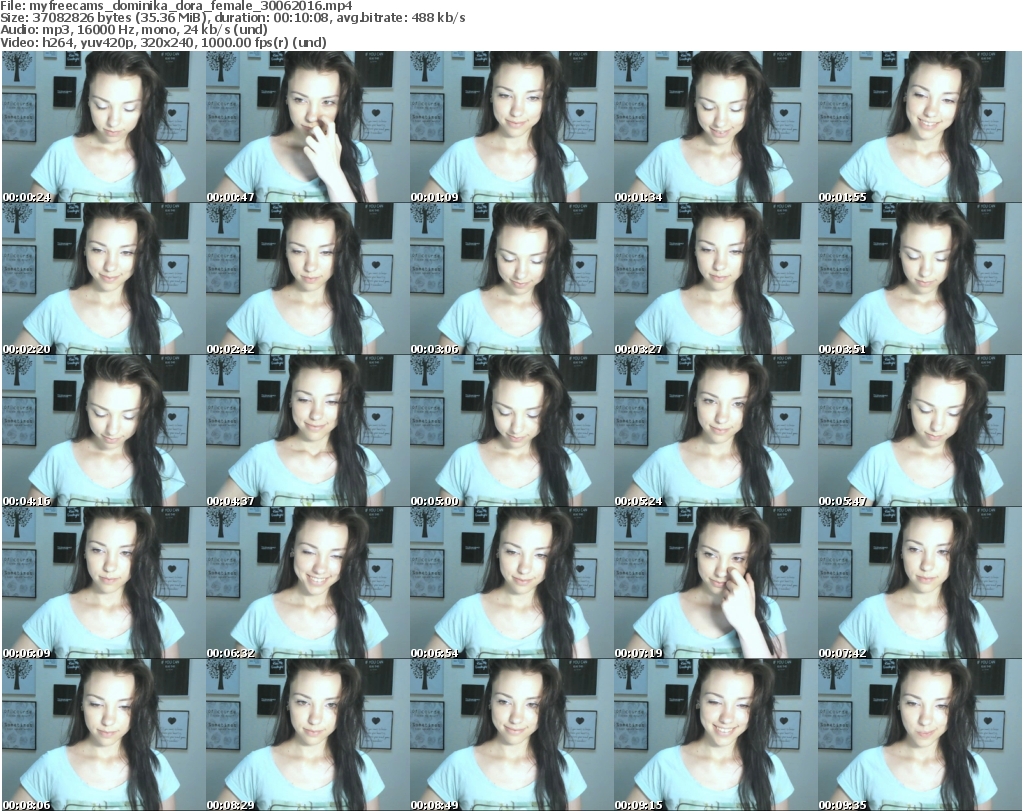Select the thumbnail timestamped 00:03:27

715,279
